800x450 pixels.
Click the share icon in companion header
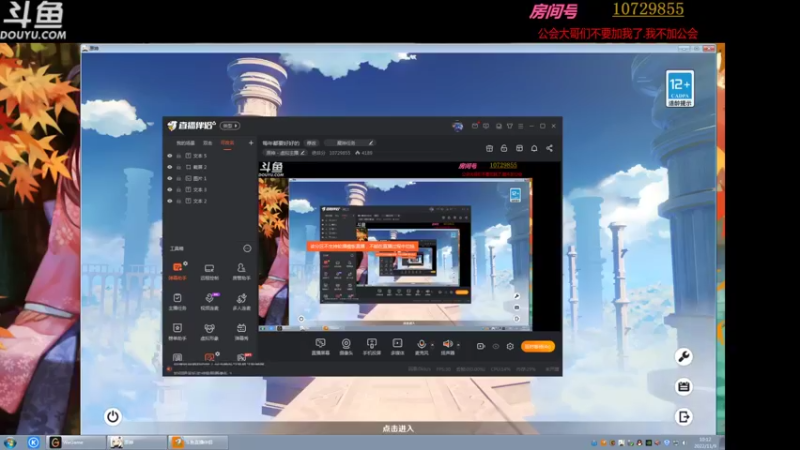(x=549, y=148)
